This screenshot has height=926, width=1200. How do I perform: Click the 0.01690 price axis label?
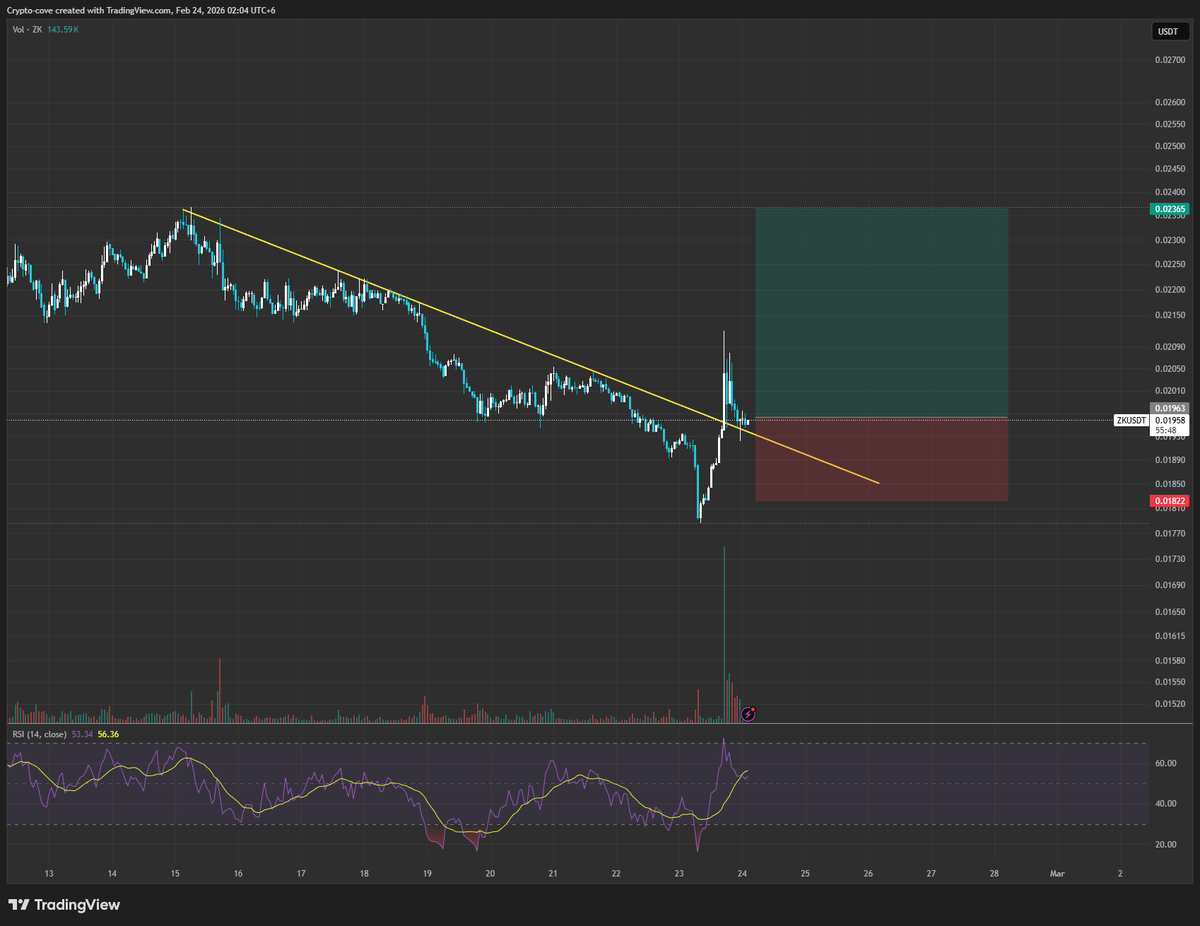(x=1168, y=584)
